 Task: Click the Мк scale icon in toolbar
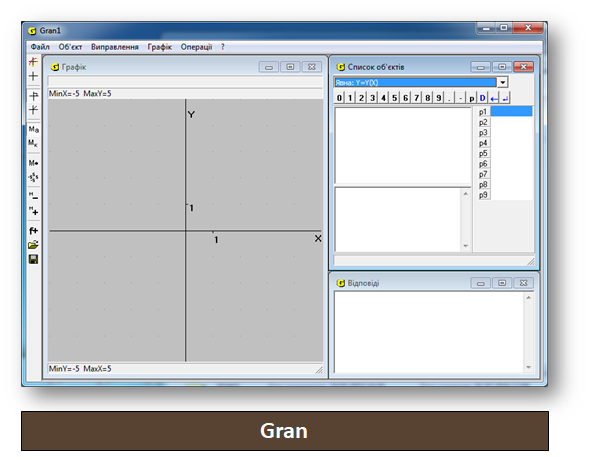pyautogui.click(x=33, y=143)
